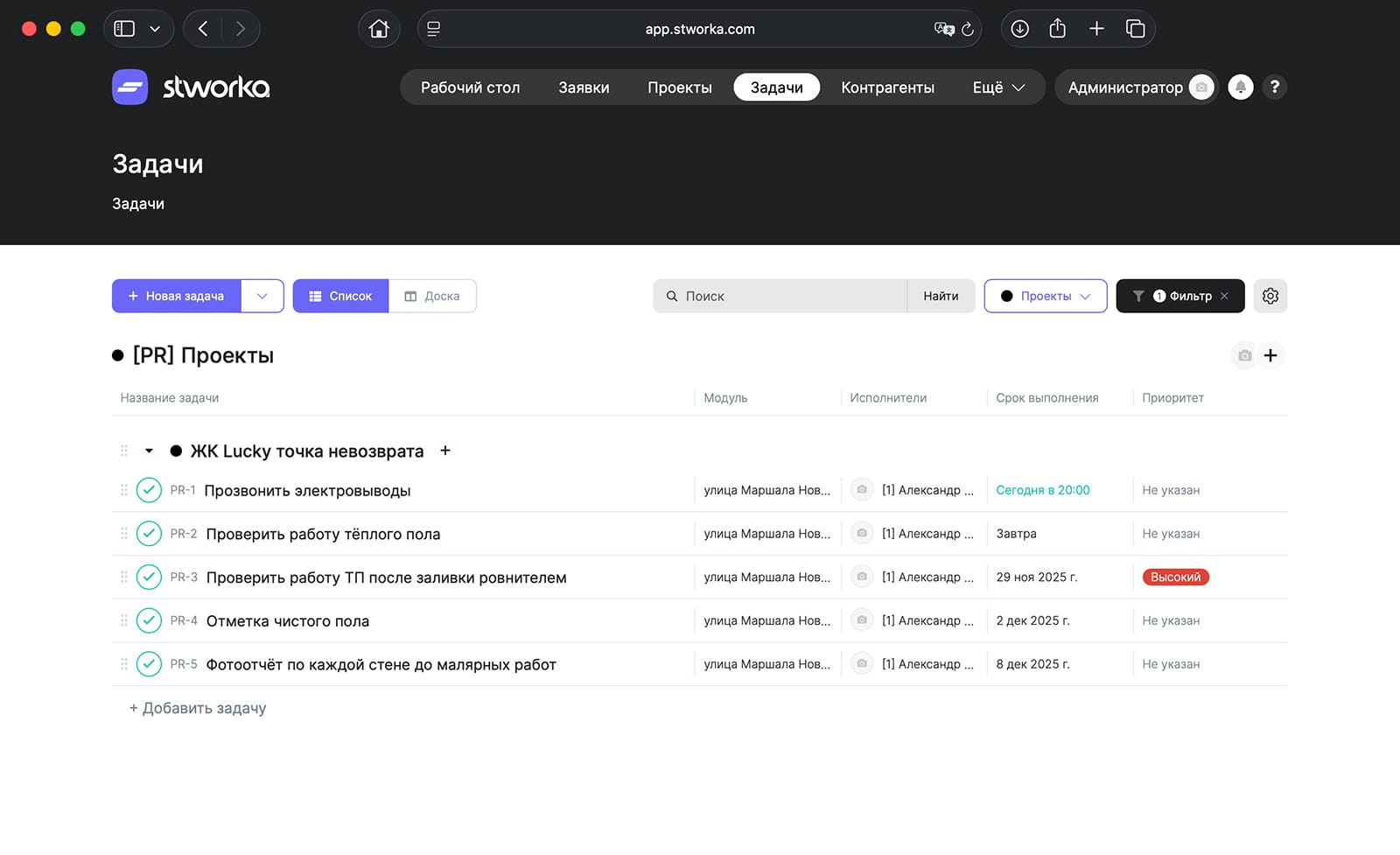
Task: Collapse the ЖК Lucky точка невозврата group
Action: click(x=149, y=451)
